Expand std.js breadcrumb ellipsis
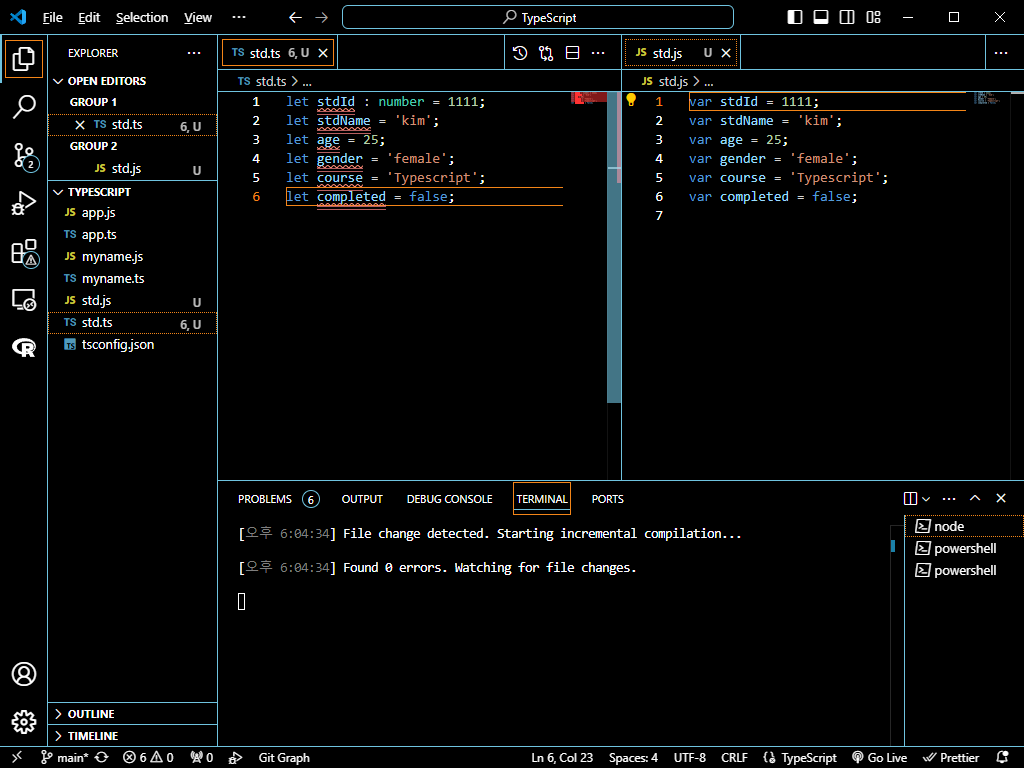The image size is (1024, 768). point(709,82)
